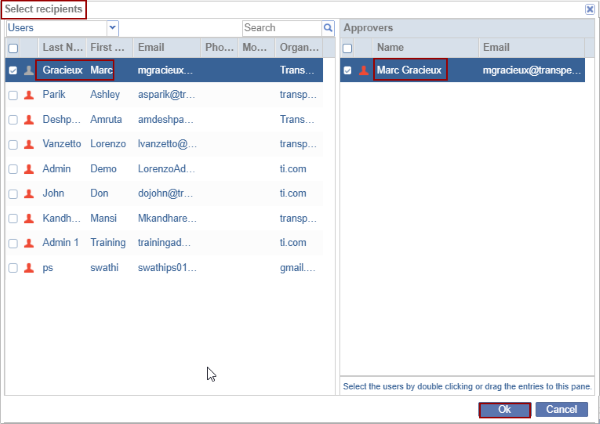Click user icon in Approvers row Marc Gracieux
This screenshot has width=600, height=424.
(x=363, y=70)
